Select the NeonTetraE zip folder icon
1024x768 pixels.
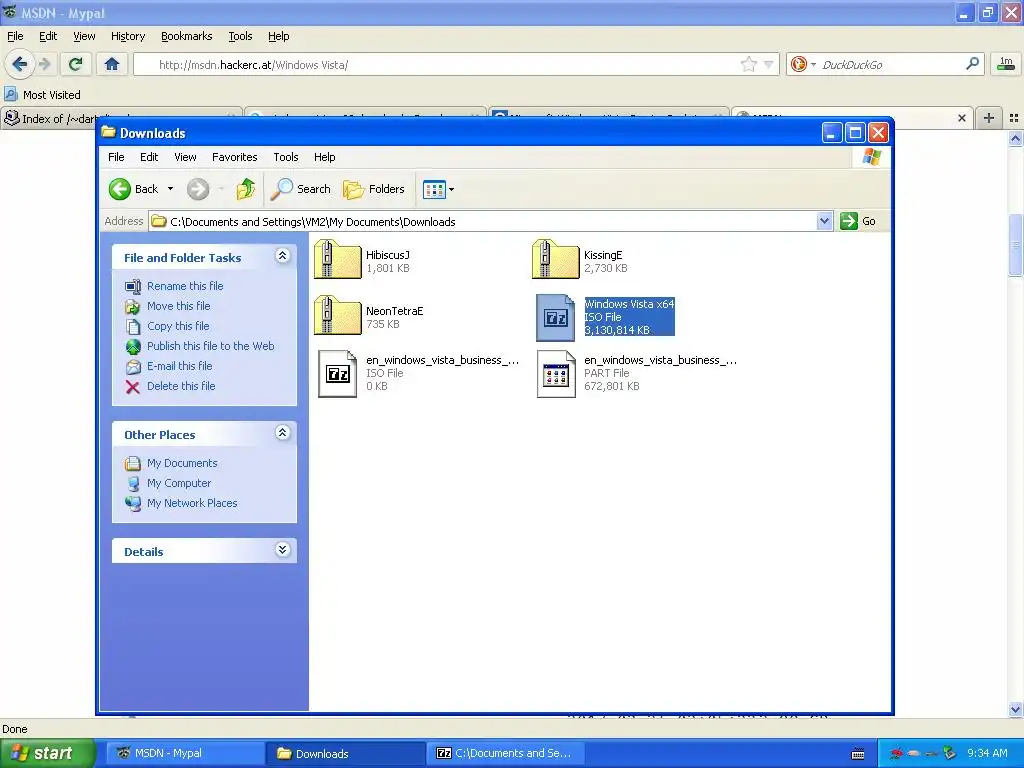click(x=337, y=315)
